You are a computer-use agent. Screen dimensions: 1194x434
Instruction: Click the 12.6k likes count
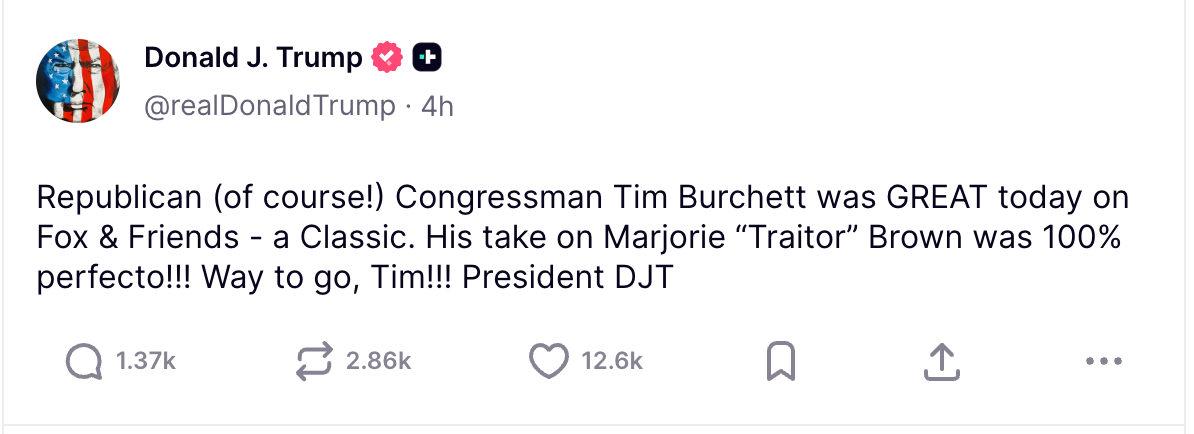click(x=612, y=362)
